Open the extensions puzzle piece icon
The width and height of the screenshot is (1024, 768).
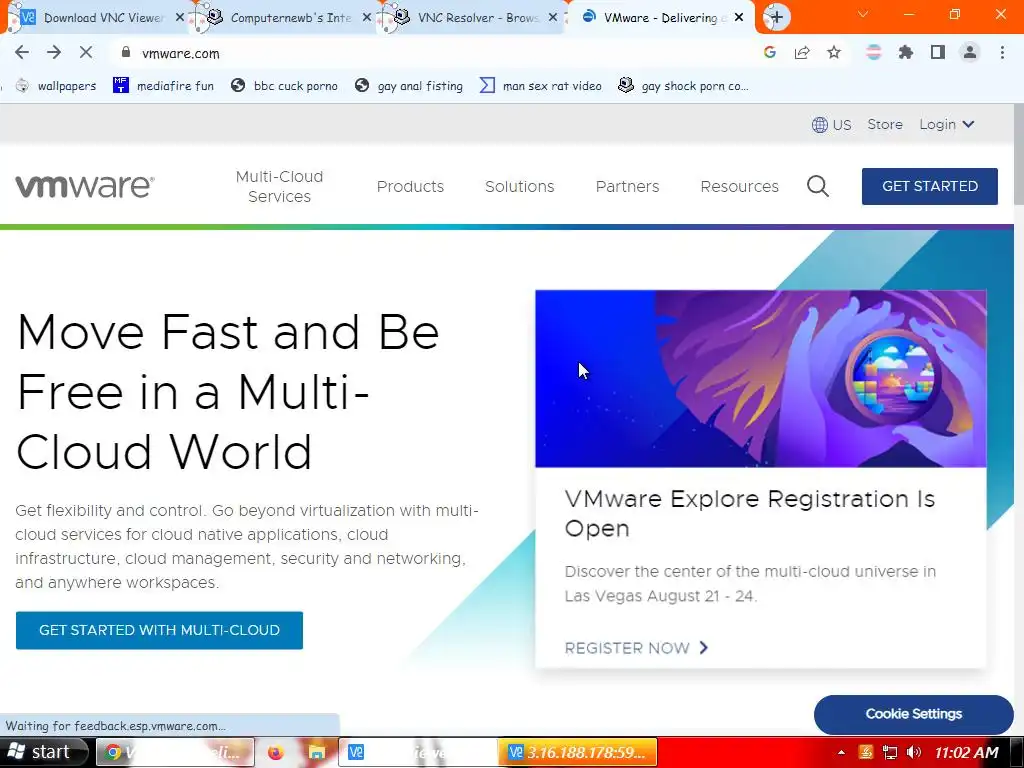(905, 53)
